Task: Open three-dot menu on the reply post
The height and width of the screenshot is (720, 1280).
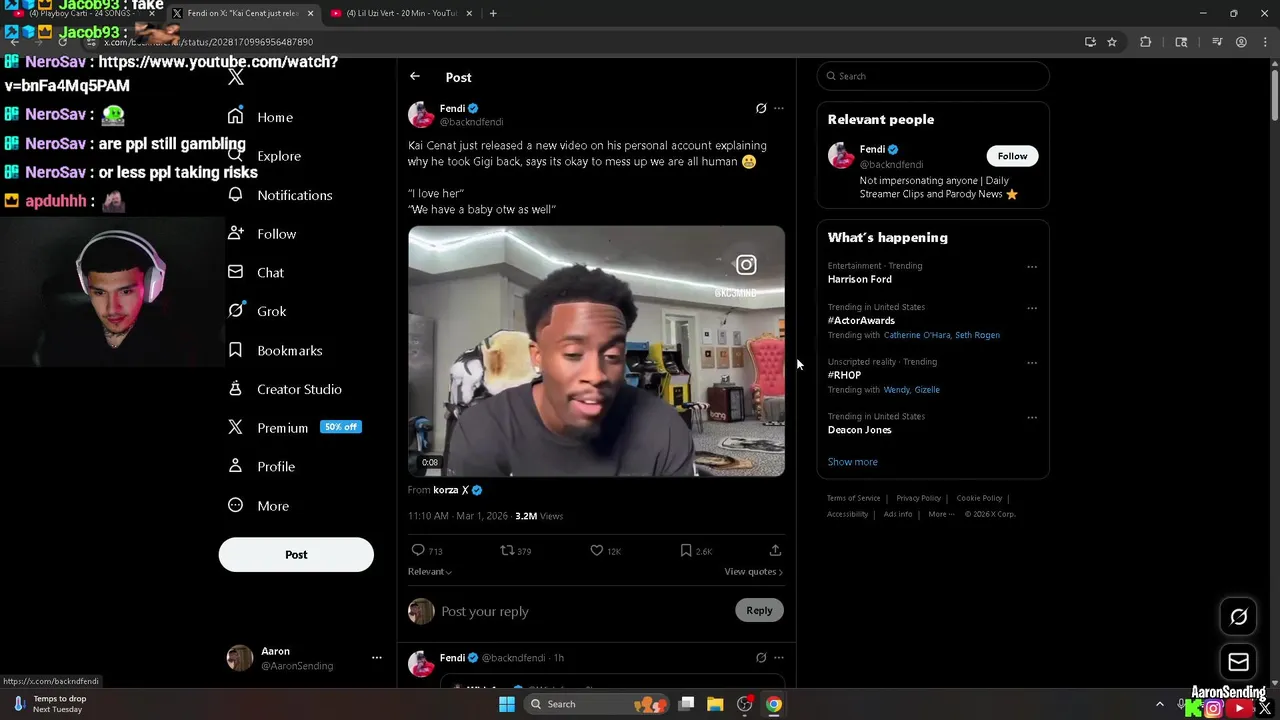Action: click(779, 658)
